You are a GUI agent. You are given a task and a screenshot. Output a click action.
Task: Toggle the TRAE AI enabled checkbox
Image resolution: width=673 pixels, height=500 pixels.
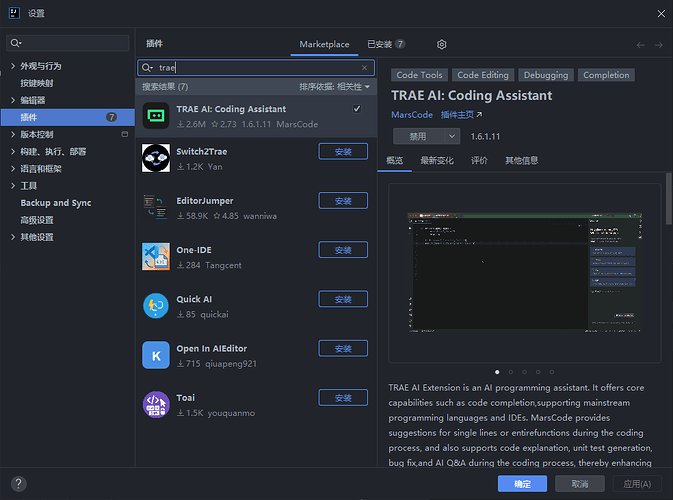357,109
